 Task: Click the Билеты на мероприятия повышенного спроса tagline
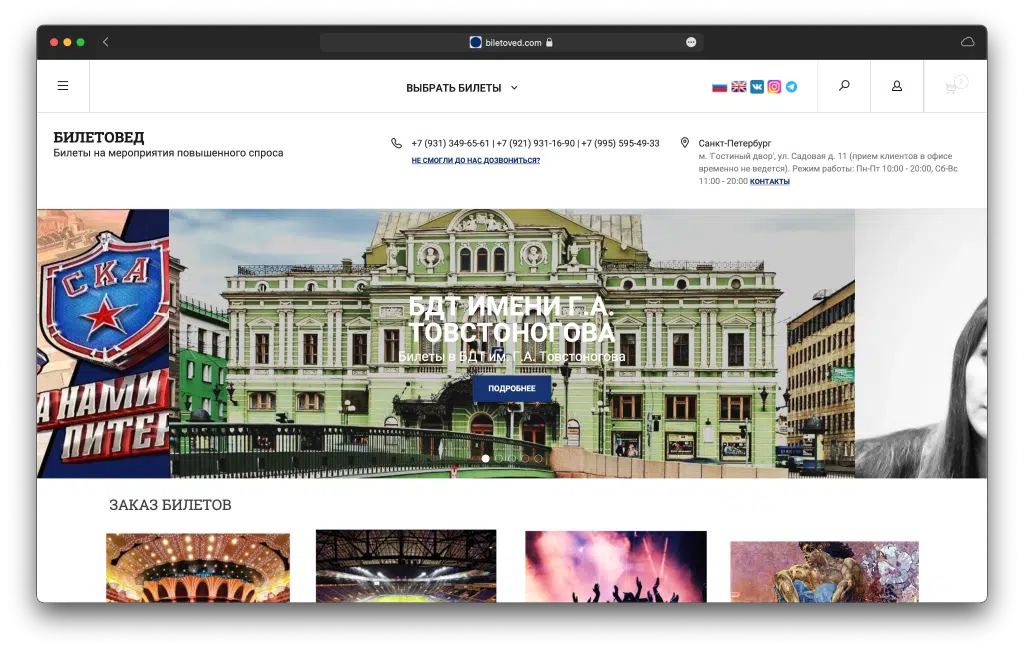coord(168,153)
